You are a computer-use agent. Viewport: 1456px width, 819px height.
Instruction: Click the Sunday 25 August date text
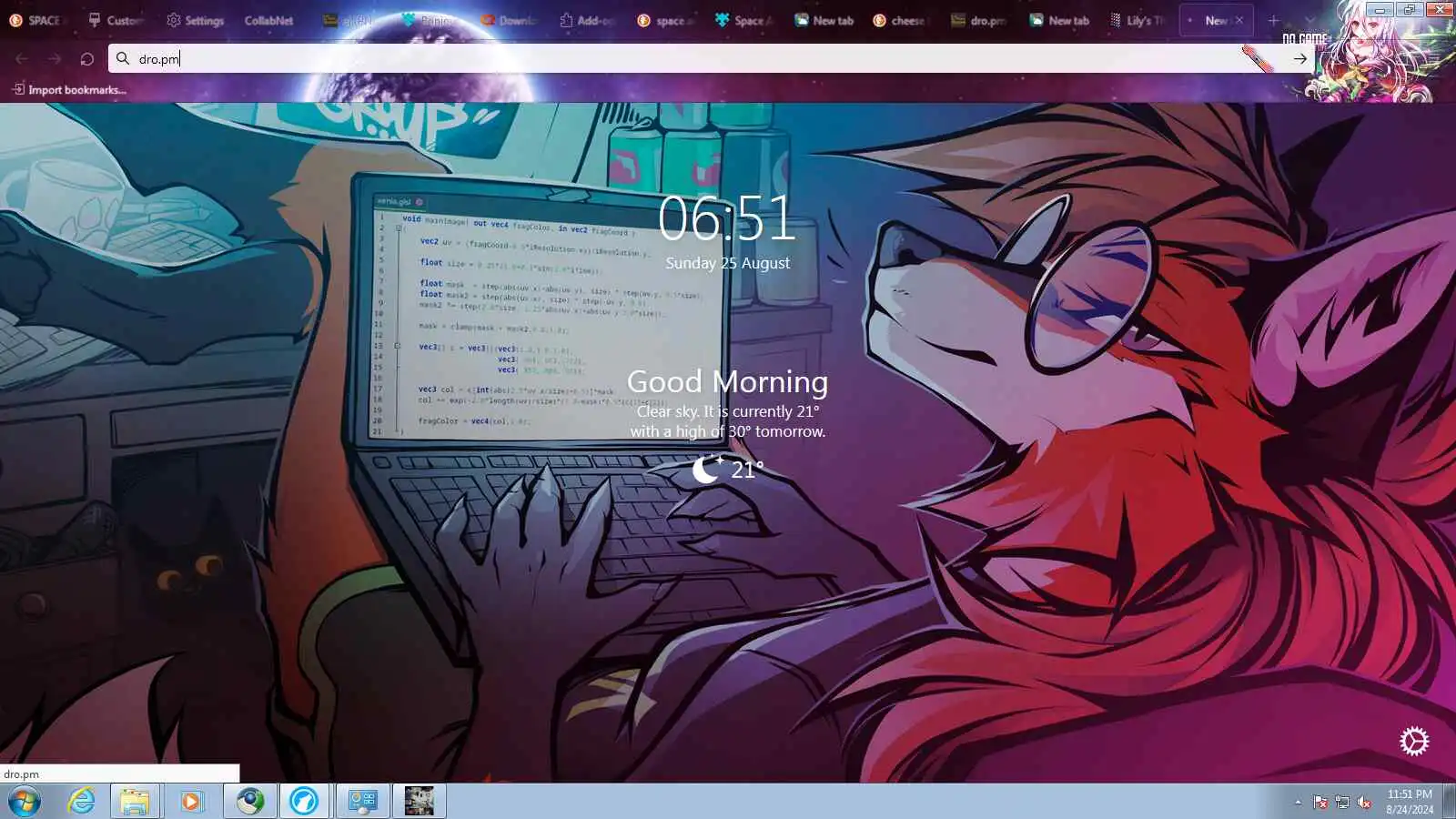click(x=727, y=263)
